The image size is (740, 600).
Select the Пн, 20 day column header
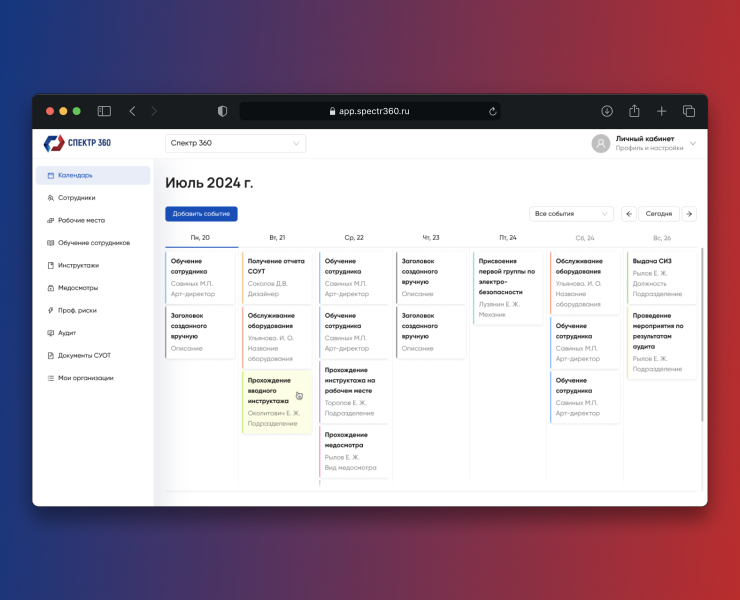[200, 237]
